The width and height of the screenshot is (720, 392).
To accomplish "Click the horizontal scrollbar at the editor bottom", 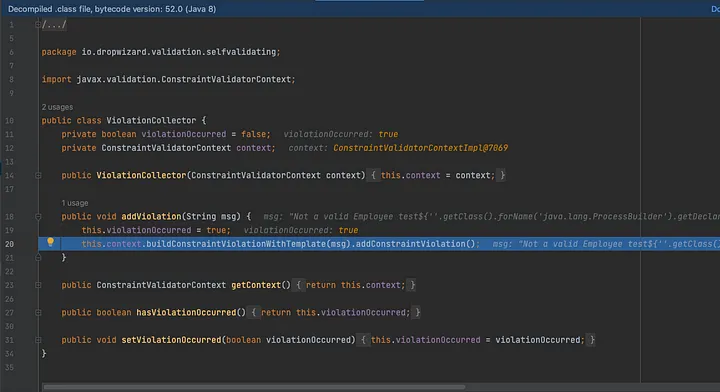I will tap(254, 387).
